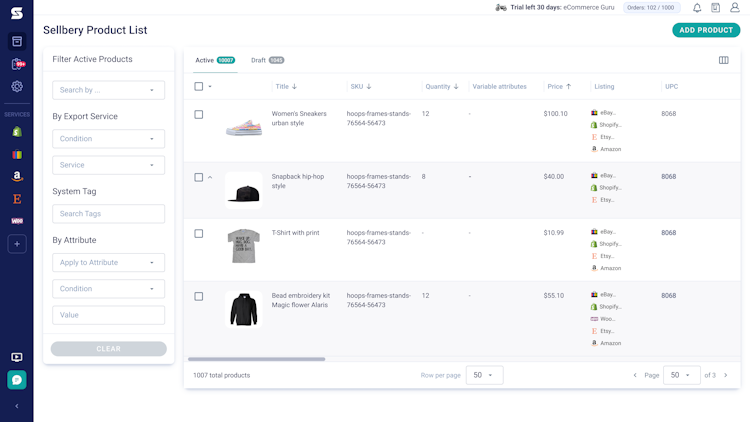Image resolution: width=750 pixels, height=422 pixels.
Task: Open the Etsy service in sidebar
Action: point(17,199)
